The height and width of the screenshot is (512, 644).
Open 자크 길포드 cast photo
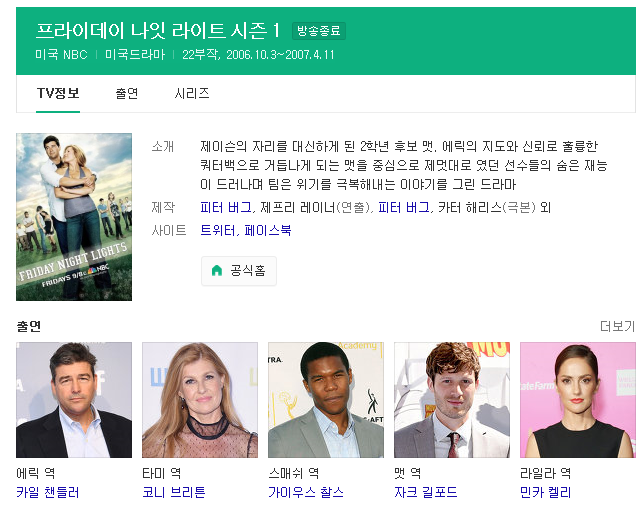coord(452,400)
